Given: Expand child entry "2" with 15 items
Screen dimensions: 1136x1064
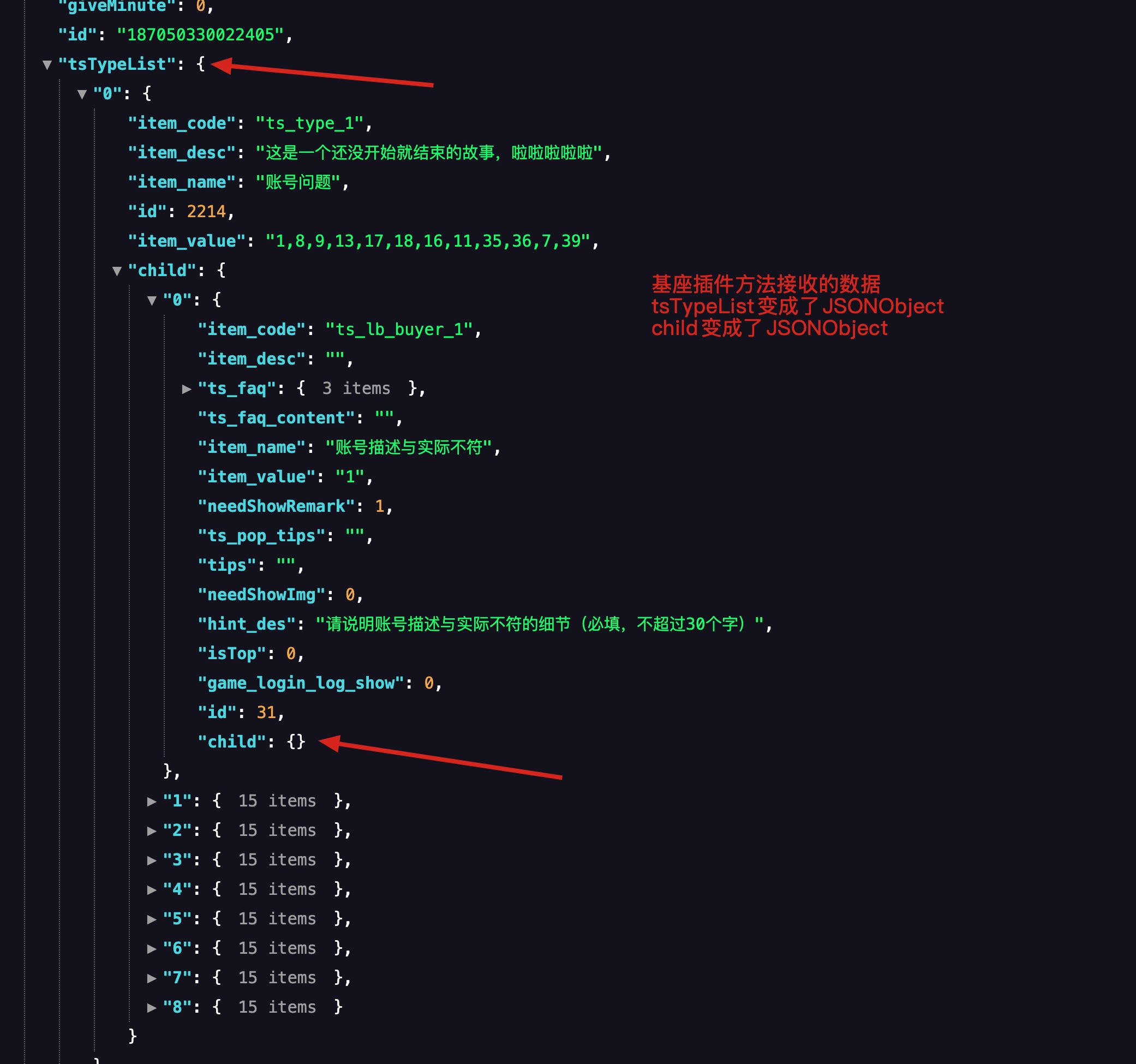Looking at the screenshot, I should pyautogui.click(x=152, y=831).
